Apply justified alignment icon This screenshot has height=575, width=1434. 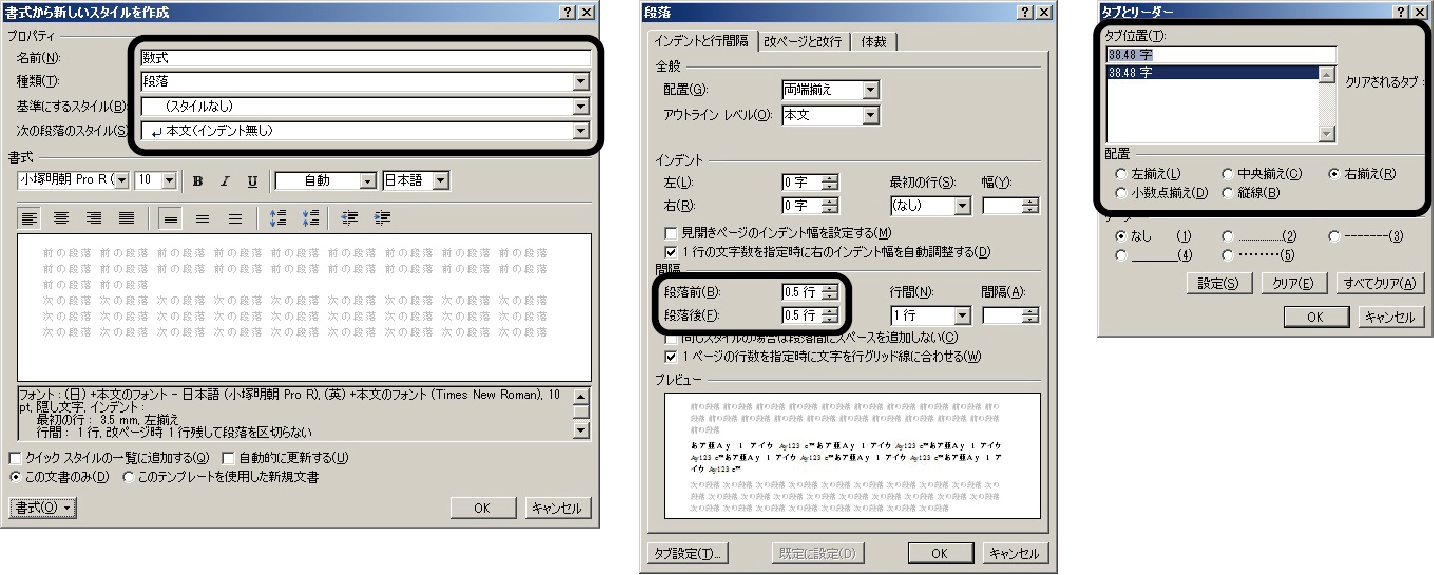[x=126, y=217]
